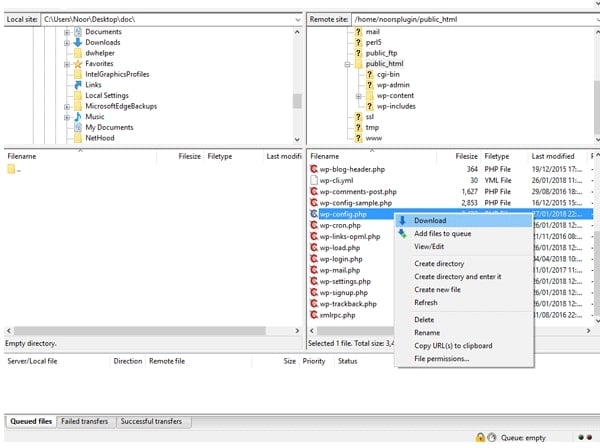Image resolution: width=600 pixels, height=448 pixels.
Task: Select Create new file entry
Action: coord(464,290)
